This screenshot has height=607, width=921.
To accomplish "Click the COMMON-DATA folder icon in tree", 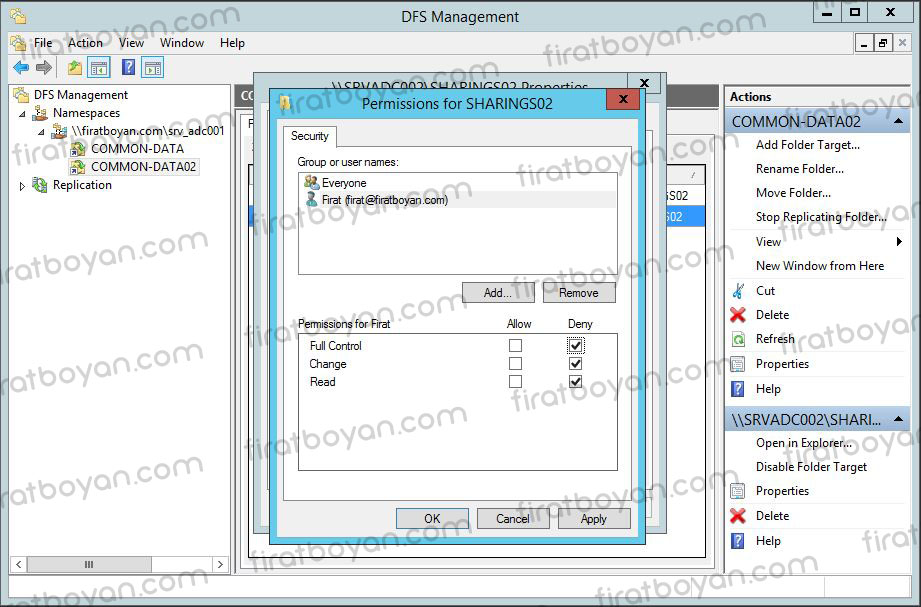I will pyautogui.click(x=78, y=149).
